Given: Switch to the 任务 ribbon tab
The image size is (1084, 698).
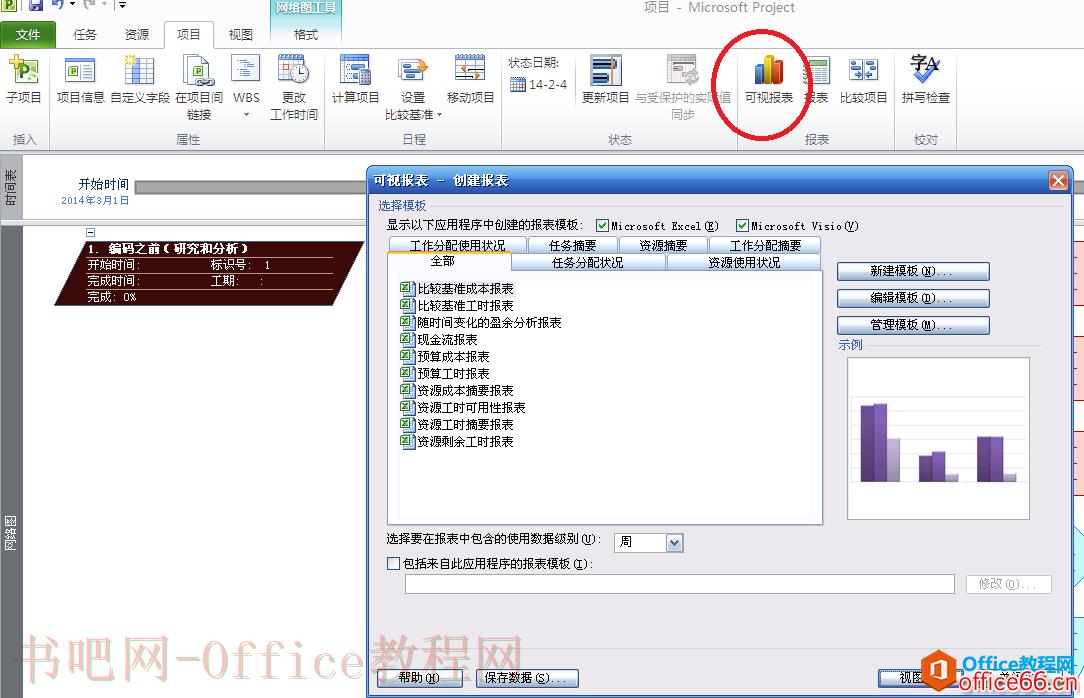Looking at the screenshot, I should (x=84, y=35).
